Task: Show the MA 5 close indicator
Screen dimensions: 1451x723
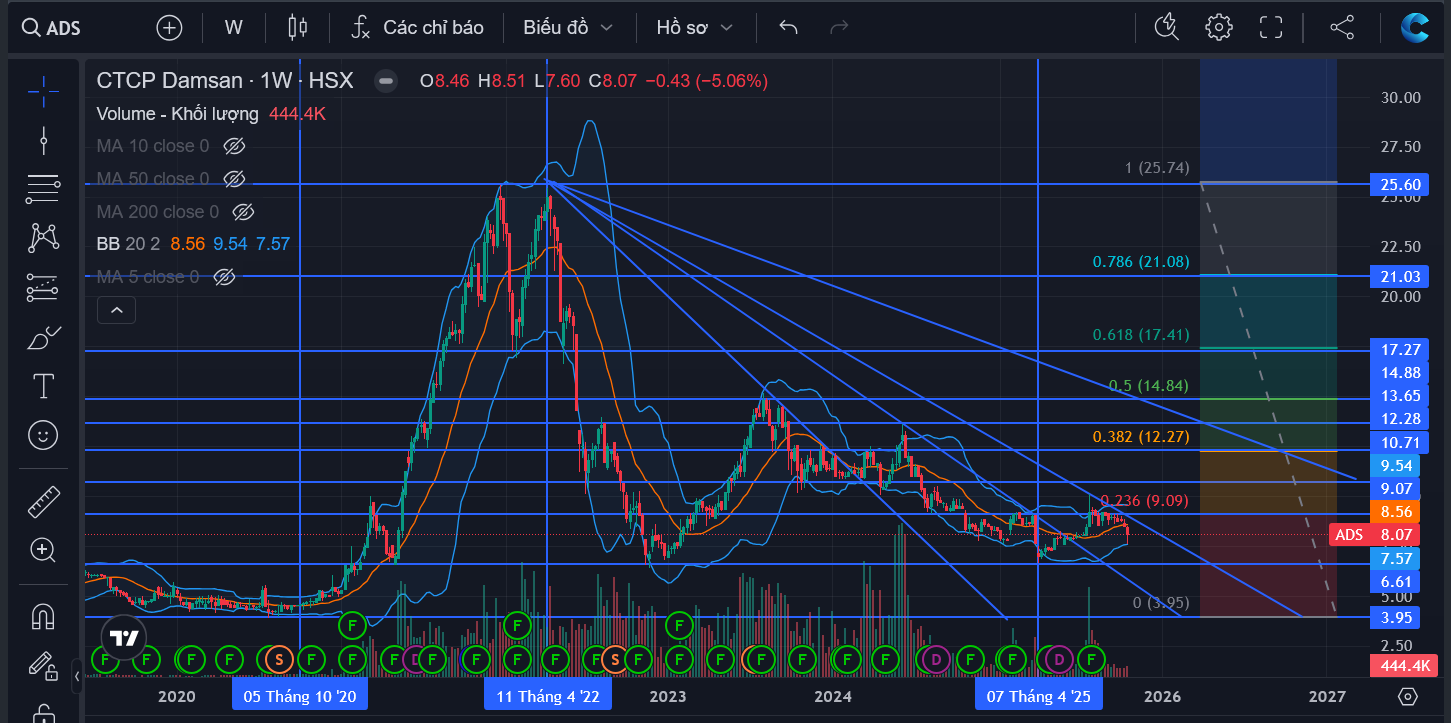Action: tap(224, 277)
